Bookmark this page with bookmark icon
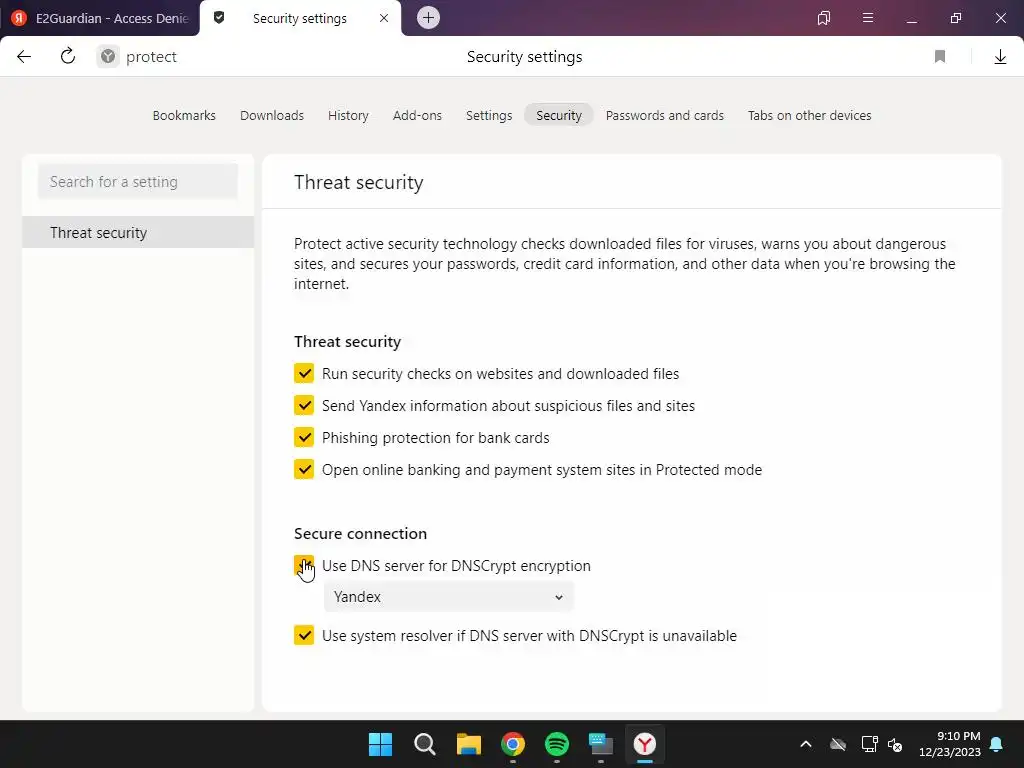The width and height of the screenshot is (1024, 768). (x=940, y=57)
